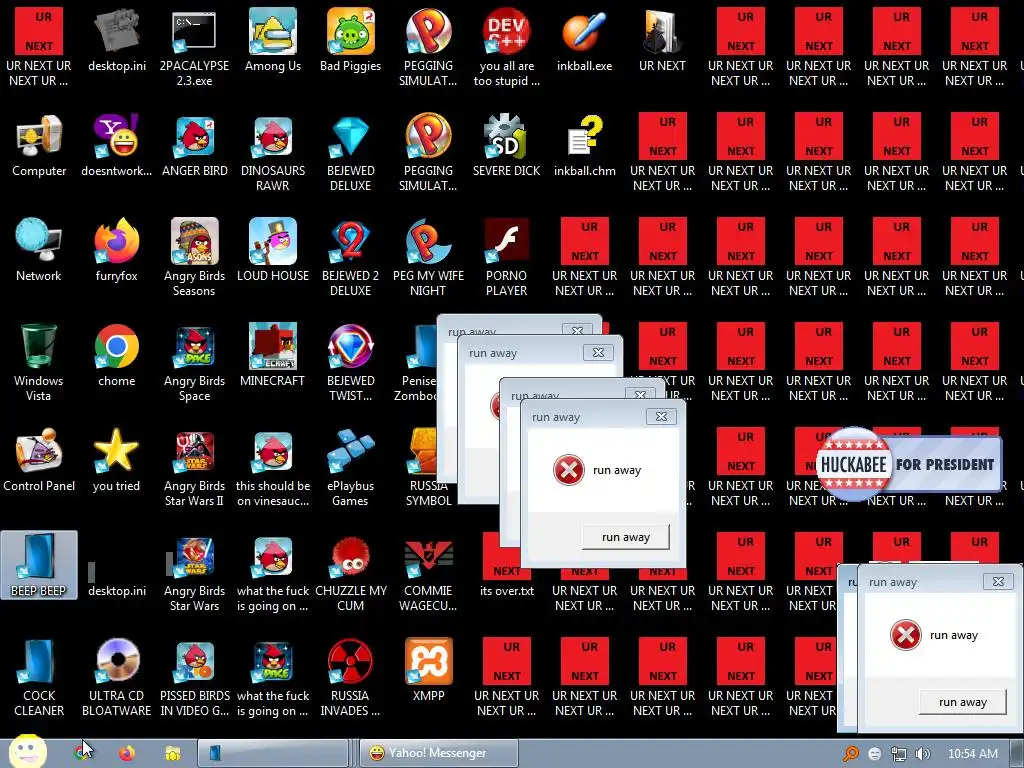Open the PEG MY WIFE NIGHT shortcut
Image resolution: width=1024 pixels, height=768 pixels.
[x=428, y=258]
